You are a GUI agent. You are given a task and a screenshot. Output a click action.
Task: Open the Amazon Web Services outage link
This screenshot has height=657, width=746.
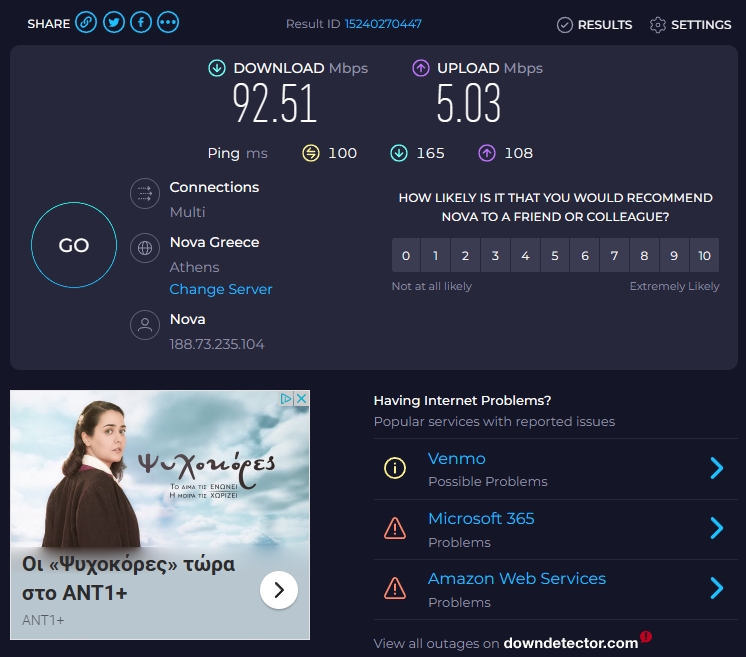[x=517, y=579]
